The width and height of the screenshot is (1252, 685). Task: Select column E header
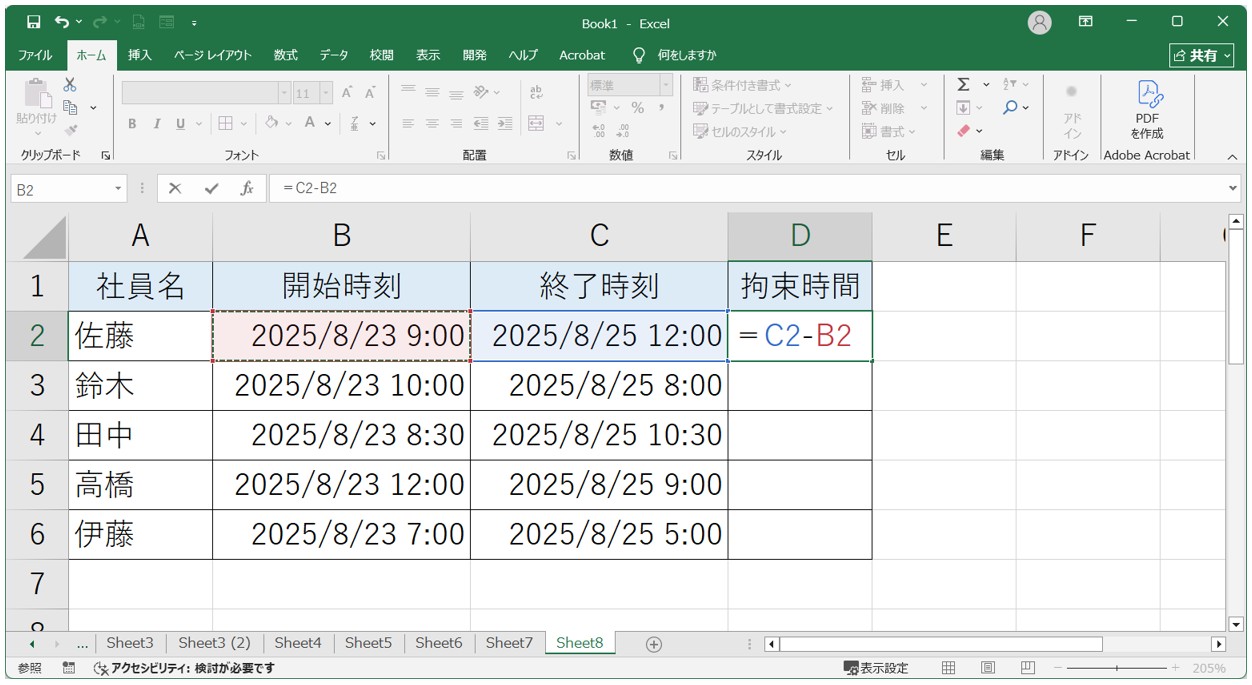pos(943,236)
